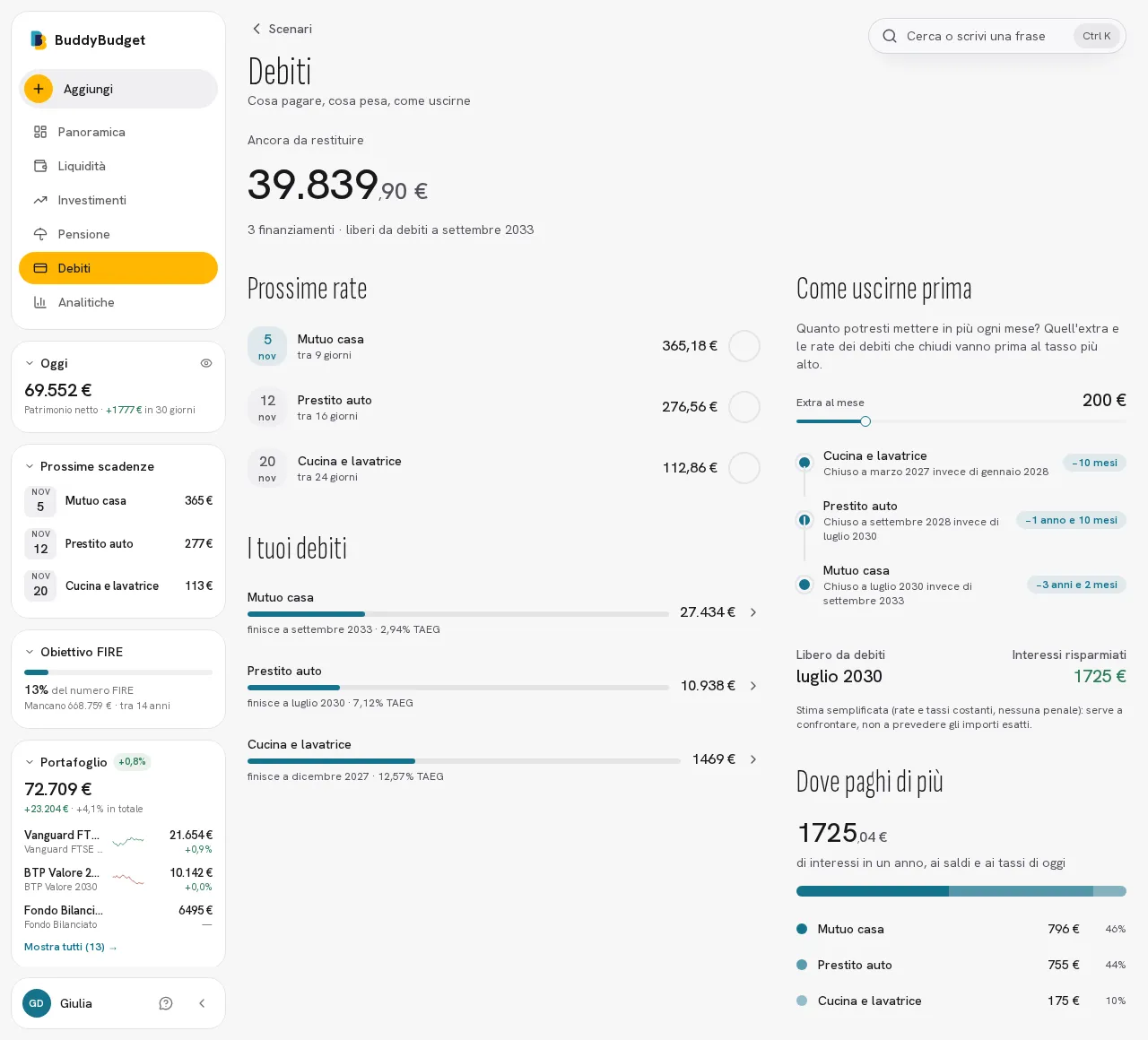This screenshot has width=1148, height=1040.
Task: Click the Analitiche bar chart icon
Action: click(x=40, y=302)
